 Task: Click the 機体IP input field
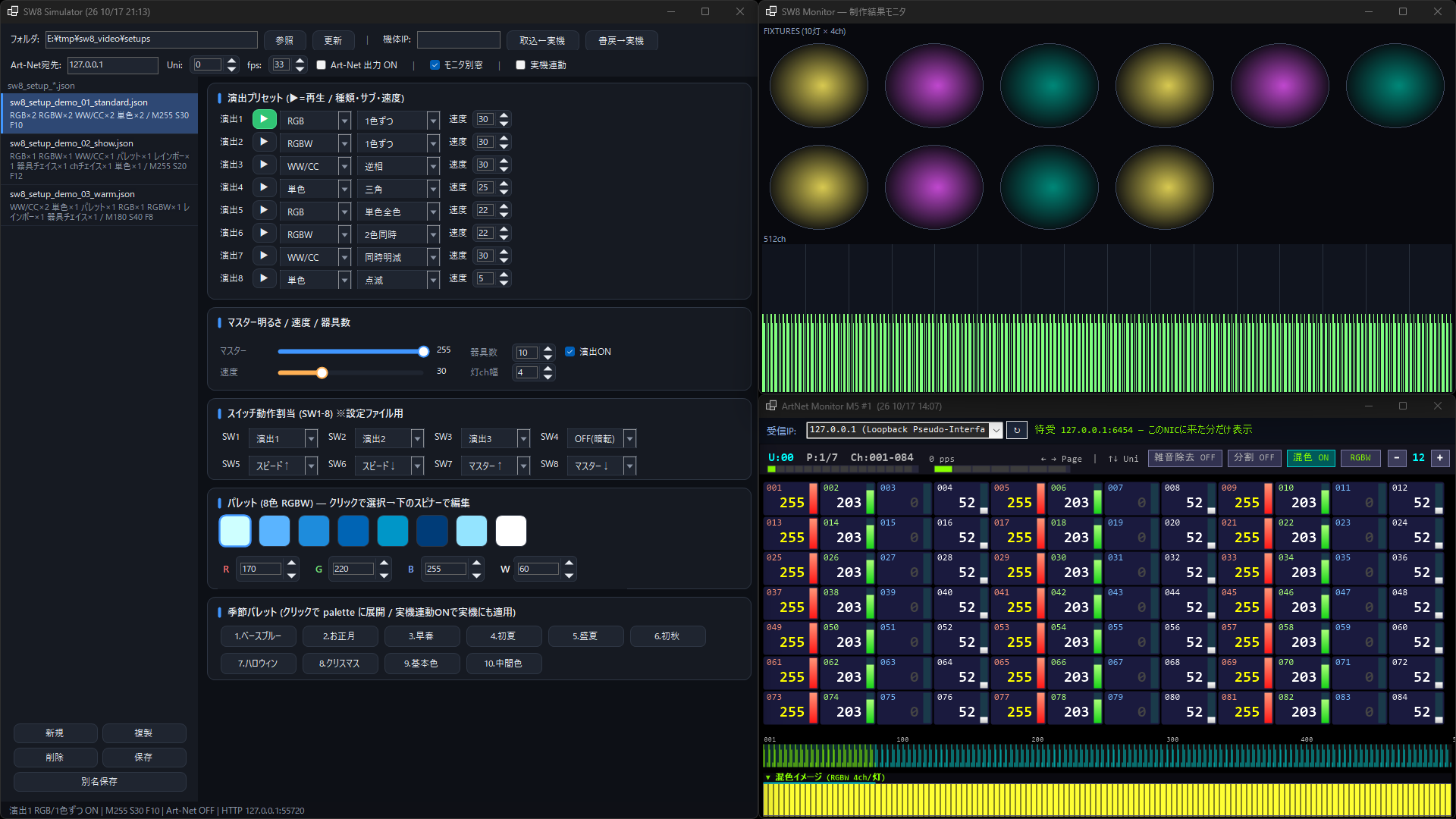(458, 39)
